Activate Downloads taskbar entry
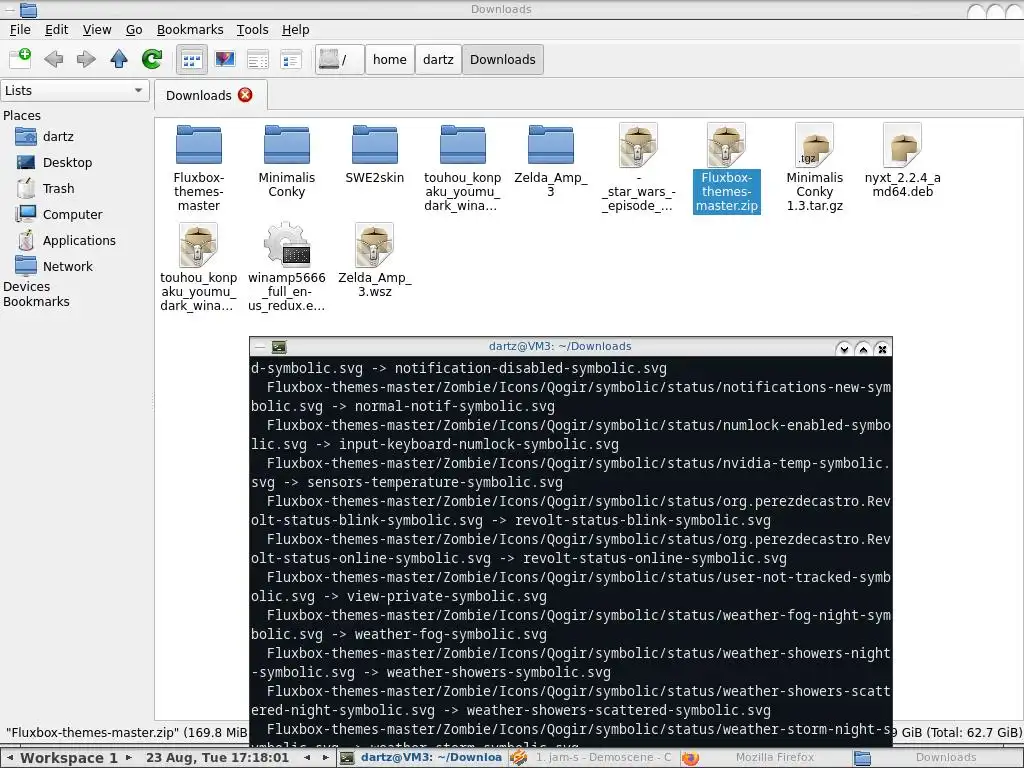Viewport: 1024px width, 768px height. (936, 758)
